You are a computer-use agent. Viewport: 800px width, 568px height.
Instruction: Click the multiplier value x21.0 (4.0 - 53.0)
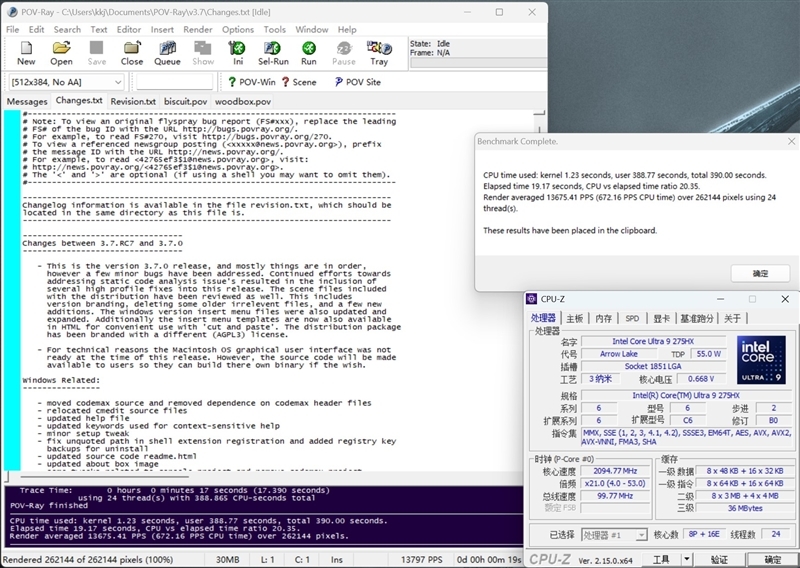(615, 483)
